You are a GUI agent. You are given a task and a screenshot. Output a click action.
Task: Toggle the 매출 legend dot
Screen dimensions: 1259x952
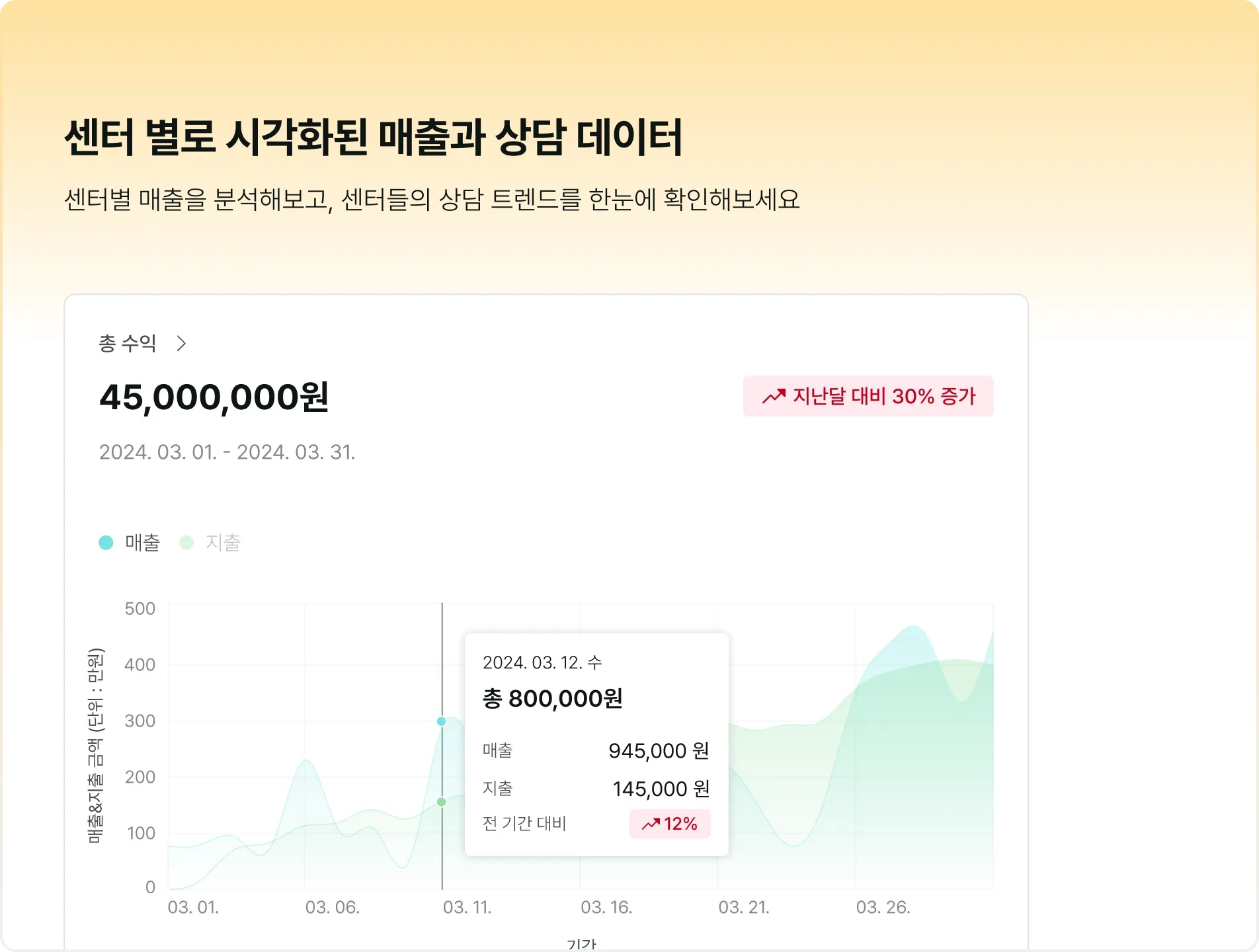tap(106, 543)
